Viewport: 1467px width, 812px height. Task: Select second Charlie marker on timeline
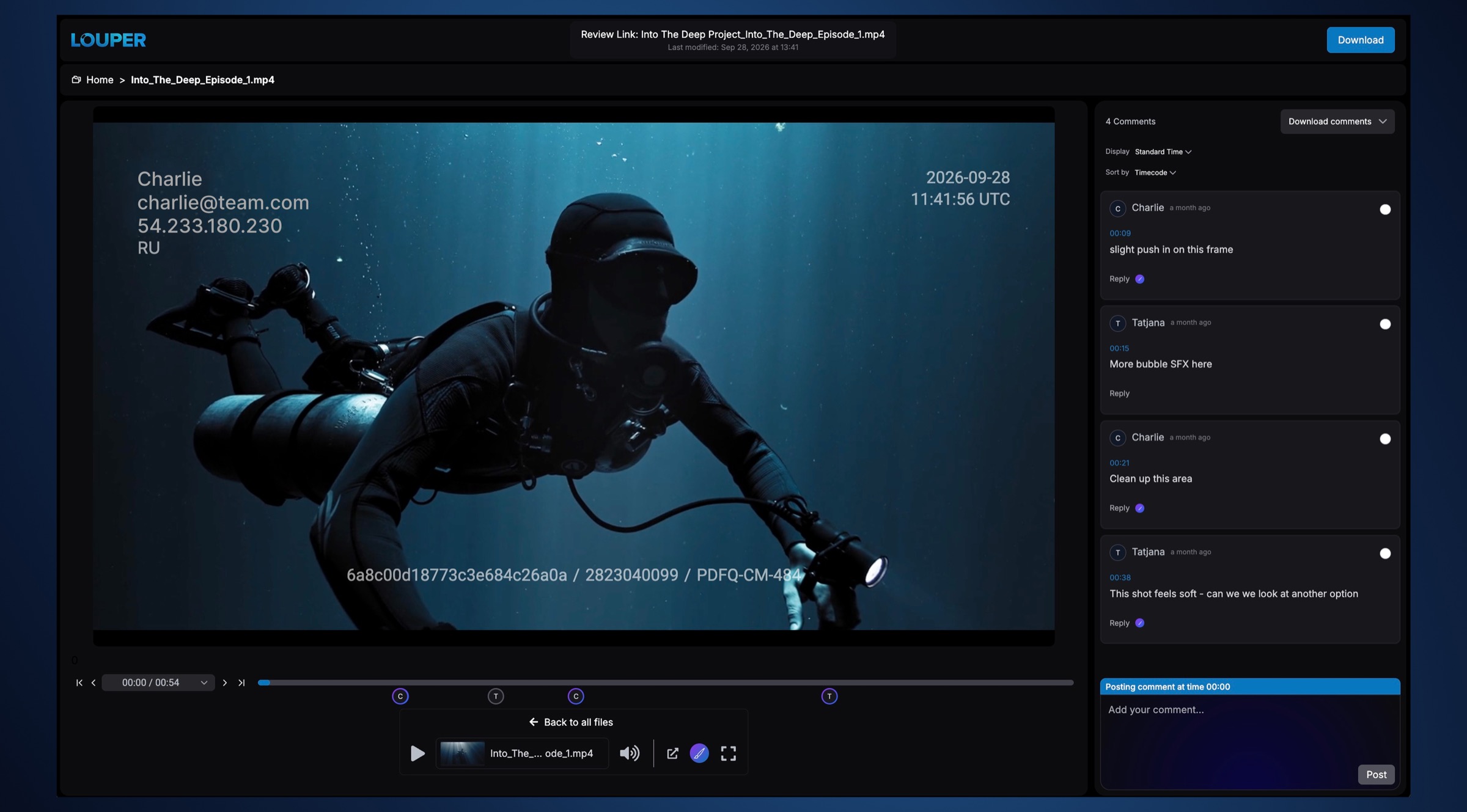point(576,697)
